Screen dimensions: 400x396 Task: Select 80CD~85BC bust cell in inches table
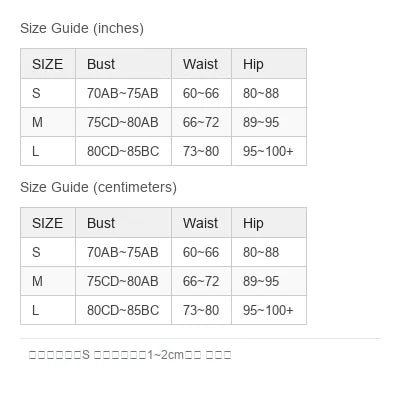click(x=123, y=151)
